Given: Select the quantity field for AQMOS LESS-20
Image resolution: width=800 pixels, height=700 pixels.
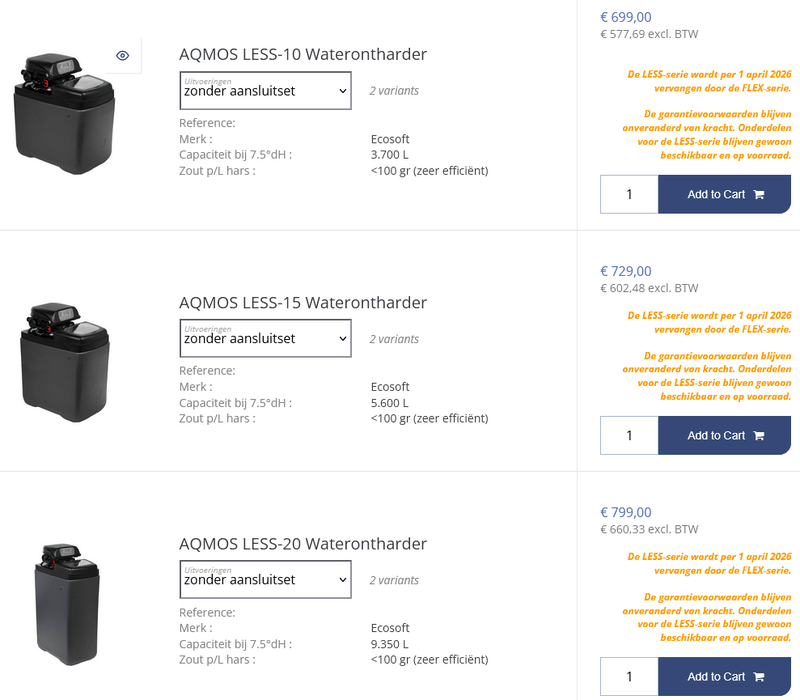Looking at the screenshot, I should tap(629, 677).
